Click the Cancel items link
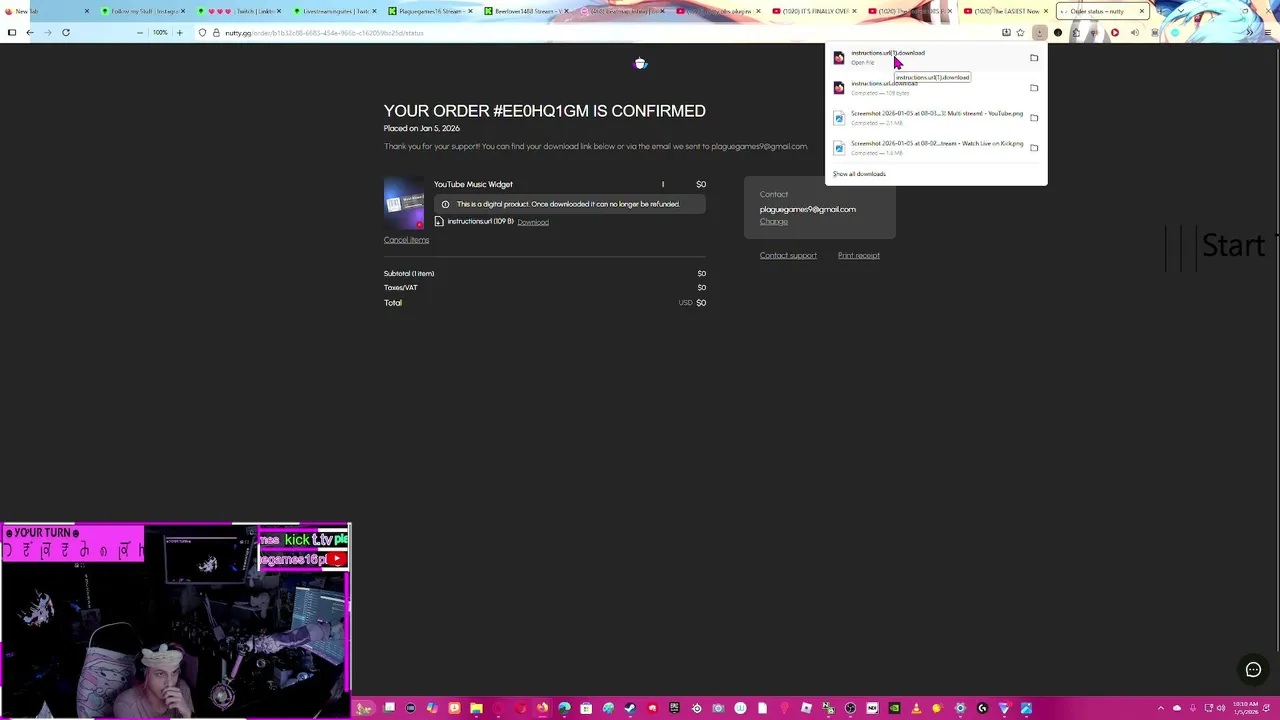The image size is (1280, 720). [406, 240]
